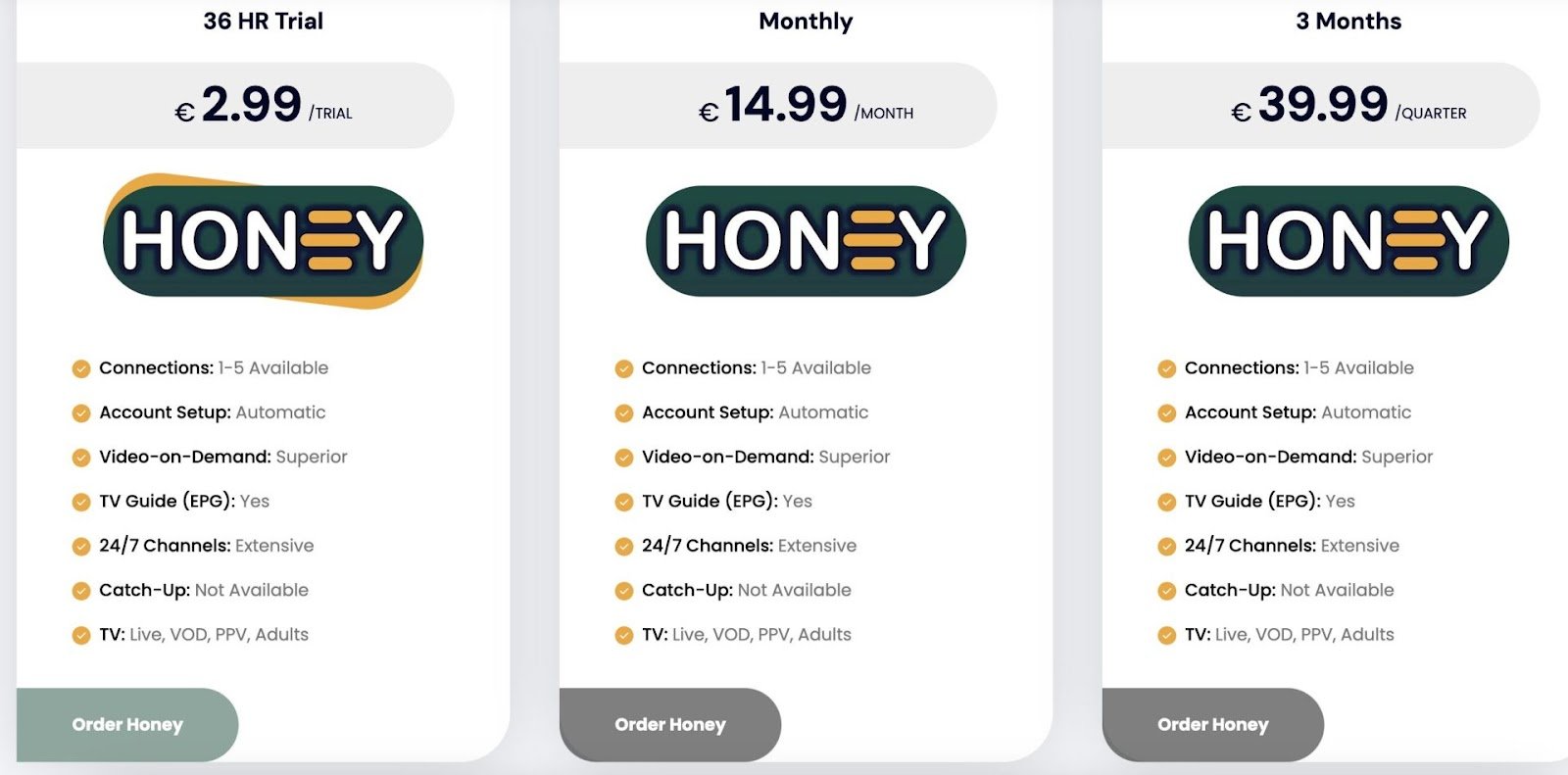This screenshot has width=1568, height=775.
Task: Select the Connections checkmark icon on the Trial card
Action: (x=78, y=369)
